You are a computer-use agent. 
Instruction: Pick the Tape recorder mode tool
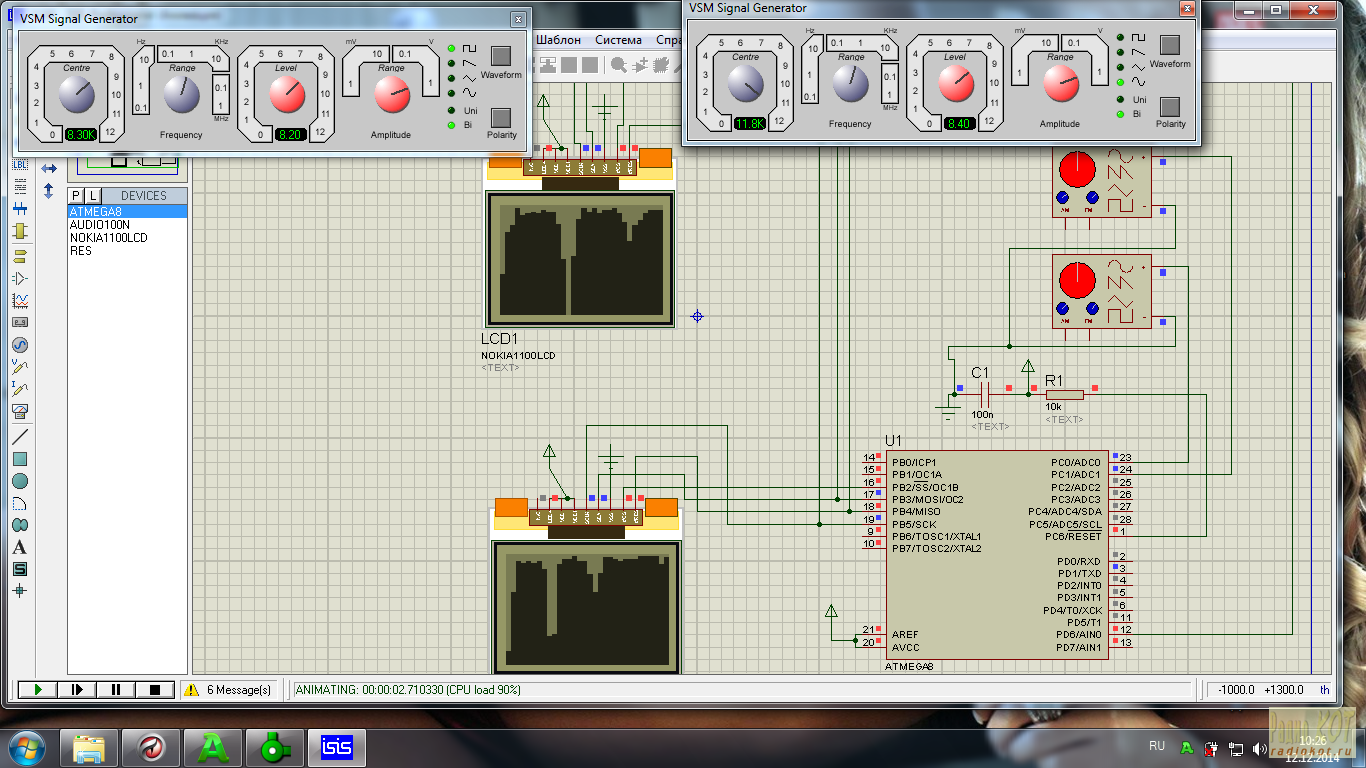tap(19, 322)
